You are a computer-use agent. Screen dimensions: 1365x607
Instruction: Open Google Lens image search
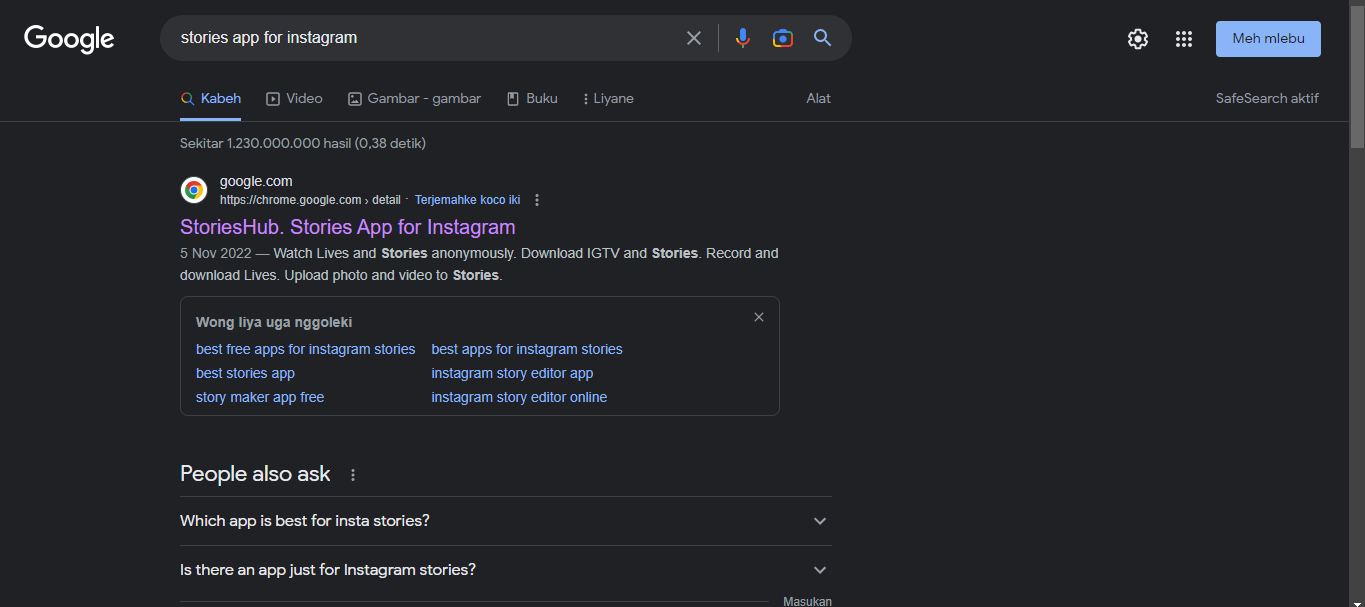click(x=783, y=38)
